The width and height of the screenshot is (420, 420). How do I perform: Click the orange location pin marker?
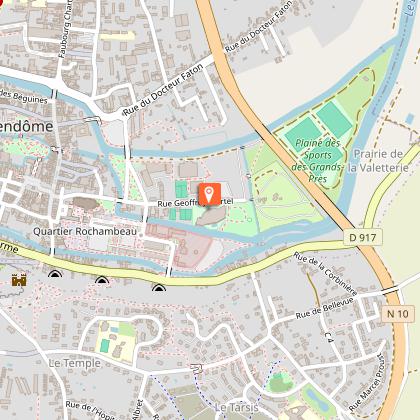click(210, 194)
